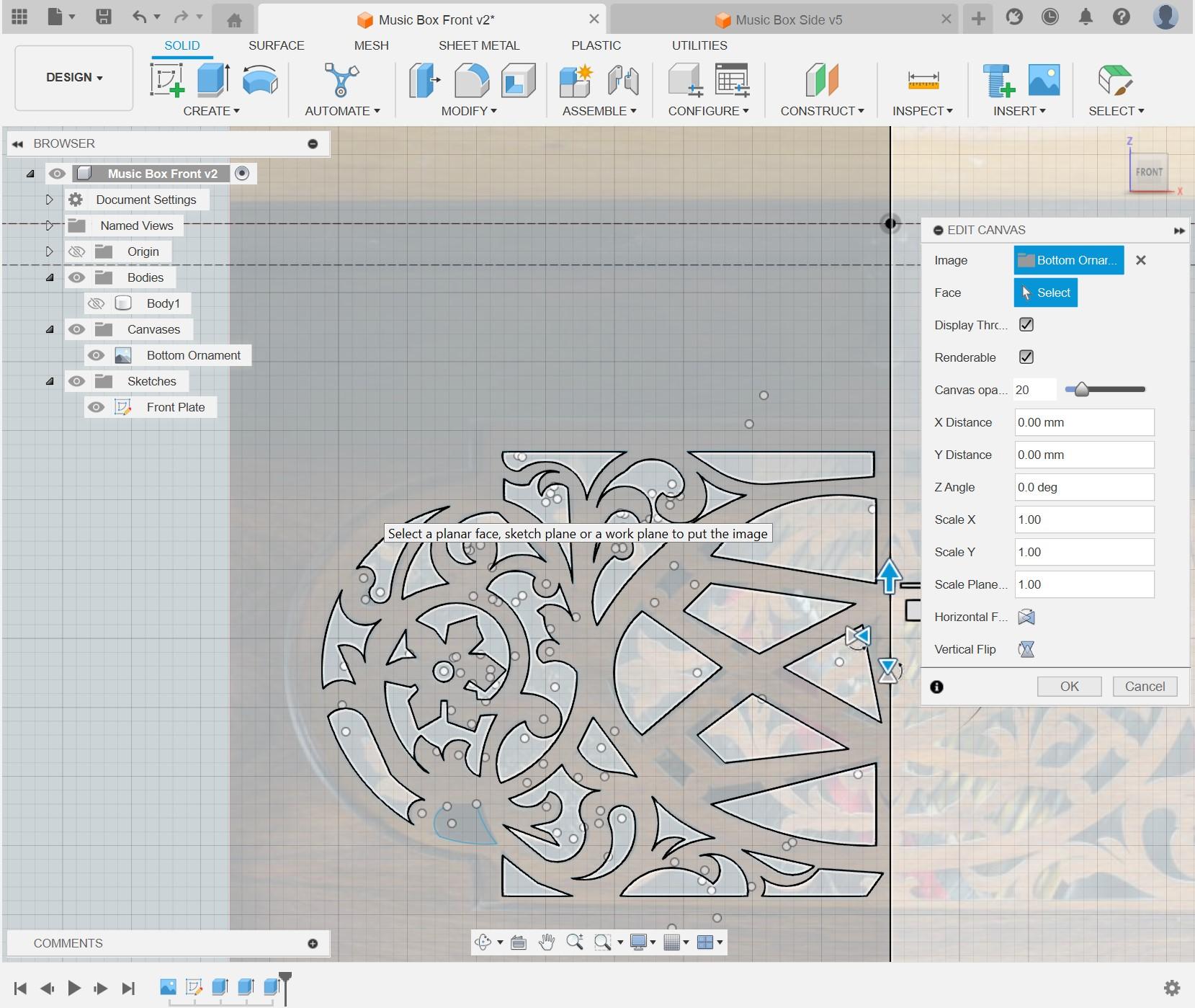This screenshot has height=1008, width=1195.
Task: Click the Orbit icon at viewport bottom
Action: point(483,942)
